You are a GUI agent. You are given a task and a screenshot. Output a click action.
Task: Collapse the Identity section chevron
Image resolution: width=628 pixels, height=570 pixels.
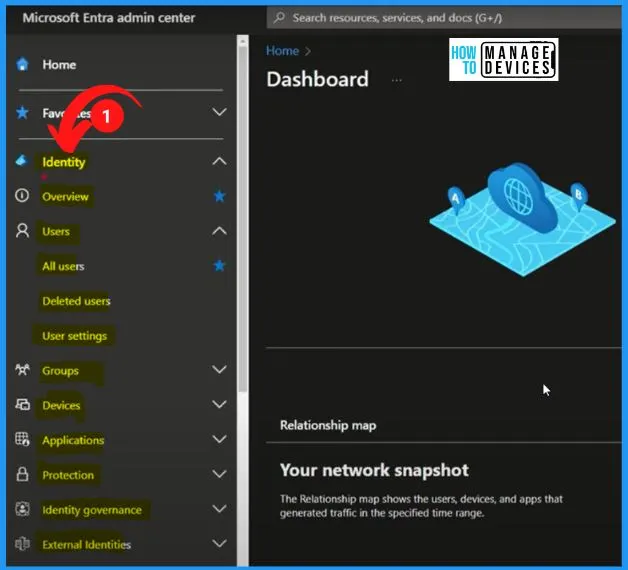pos(219,161)
